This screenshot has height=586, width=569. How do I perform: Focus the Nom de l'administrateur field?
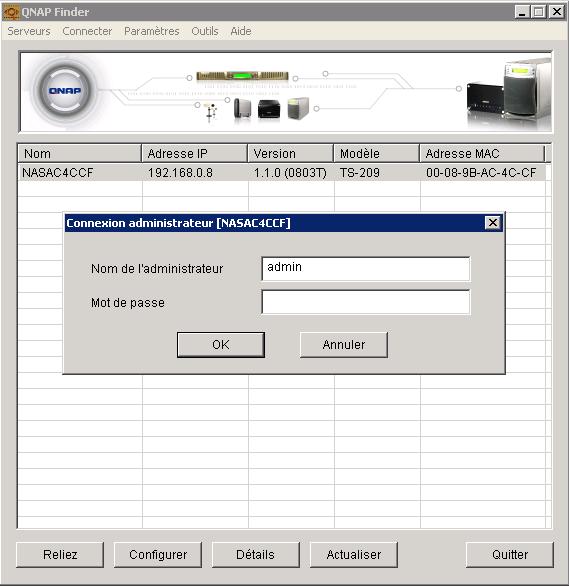coord(366,268)
